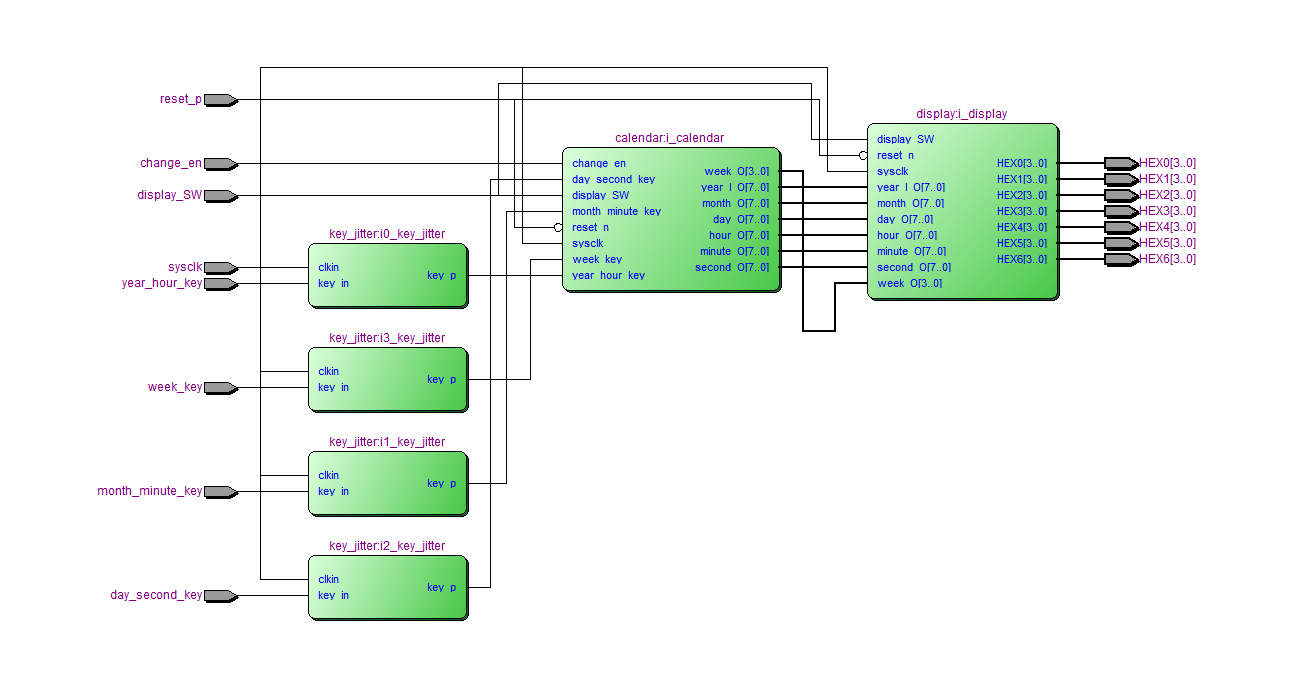1293x686 pixels.
Task: Select the change_en port on calendar block
Action: coord(599,163)
